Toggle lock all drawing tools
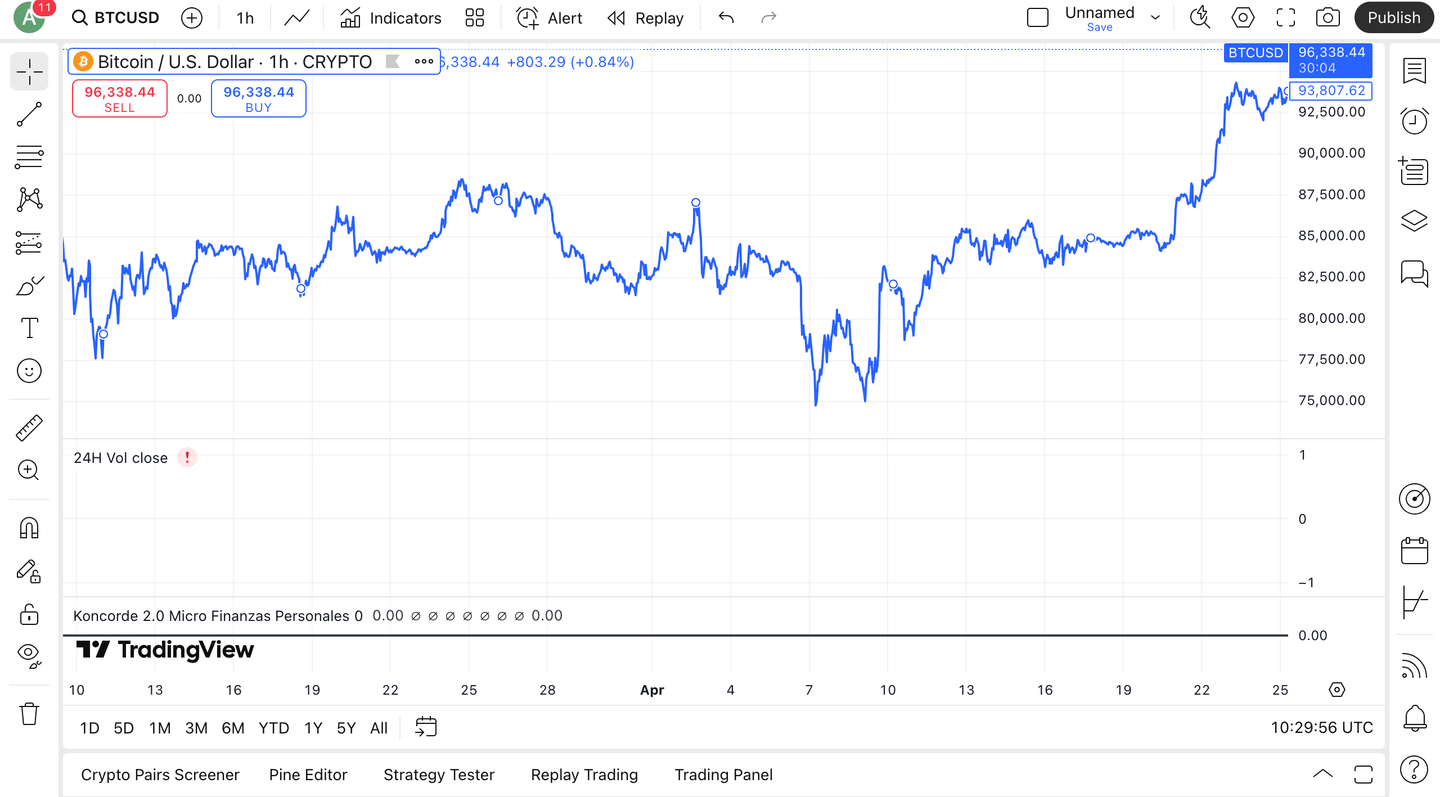Image resolution: width=1440 pixels, height=797 pixels. point(29,613)
